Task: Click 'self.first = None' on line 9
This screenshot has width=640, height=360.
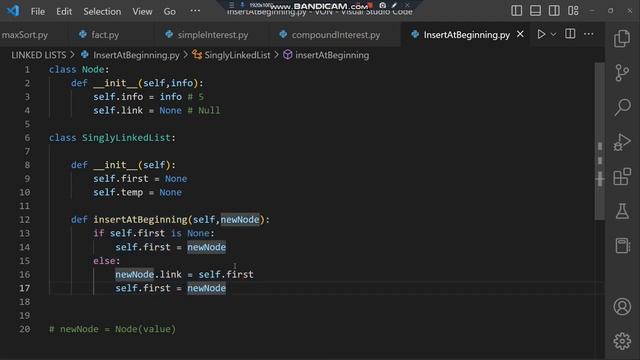Action: 140,179
